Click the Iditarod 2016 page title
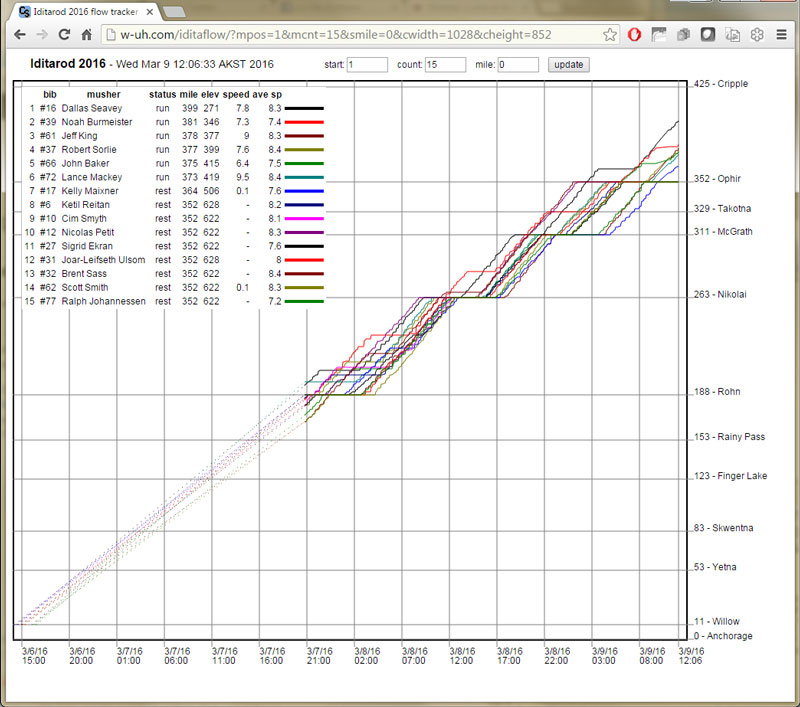 tap(68, 64)
